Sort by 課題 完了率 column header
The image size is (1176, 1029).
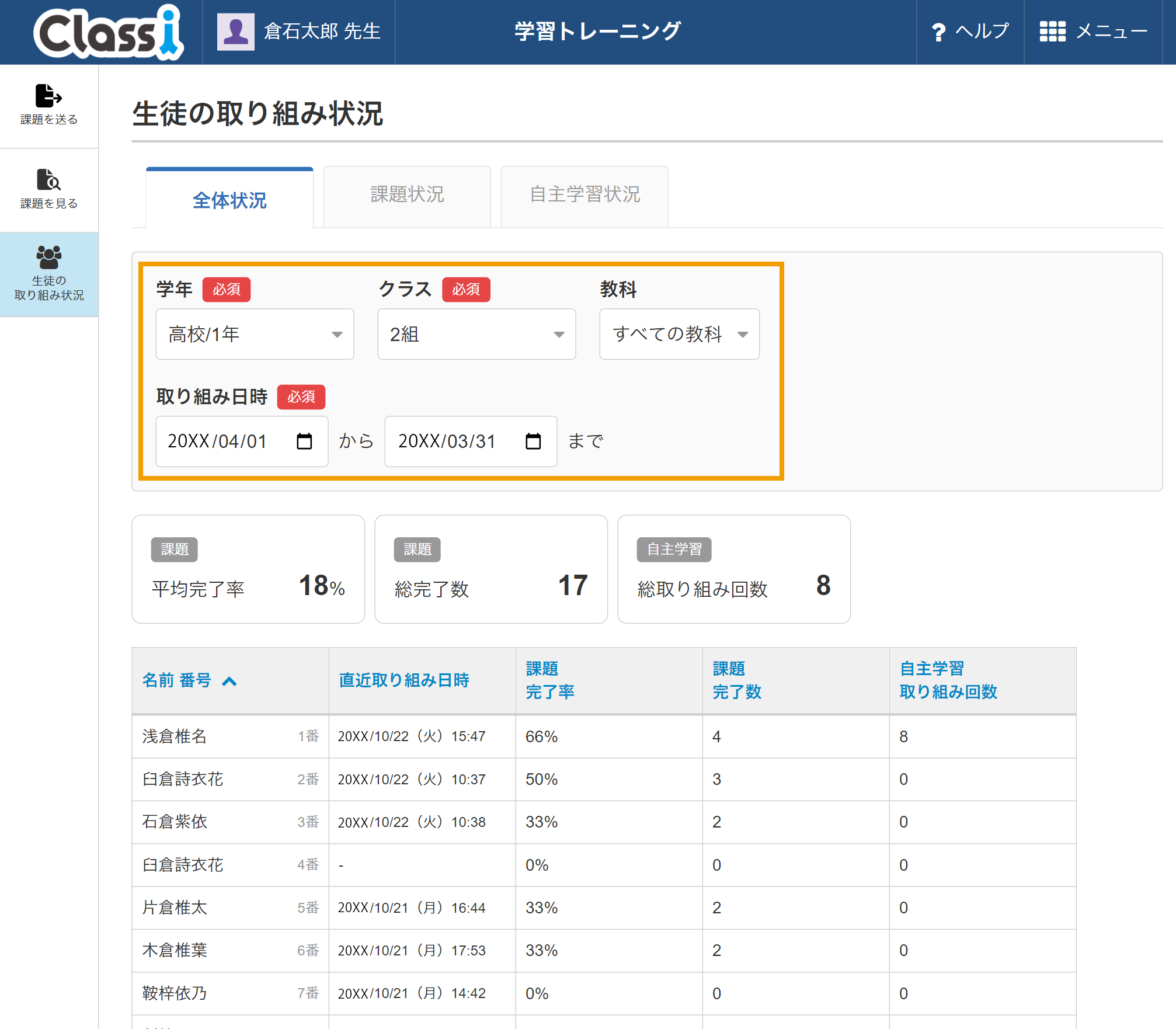(550, 680)
